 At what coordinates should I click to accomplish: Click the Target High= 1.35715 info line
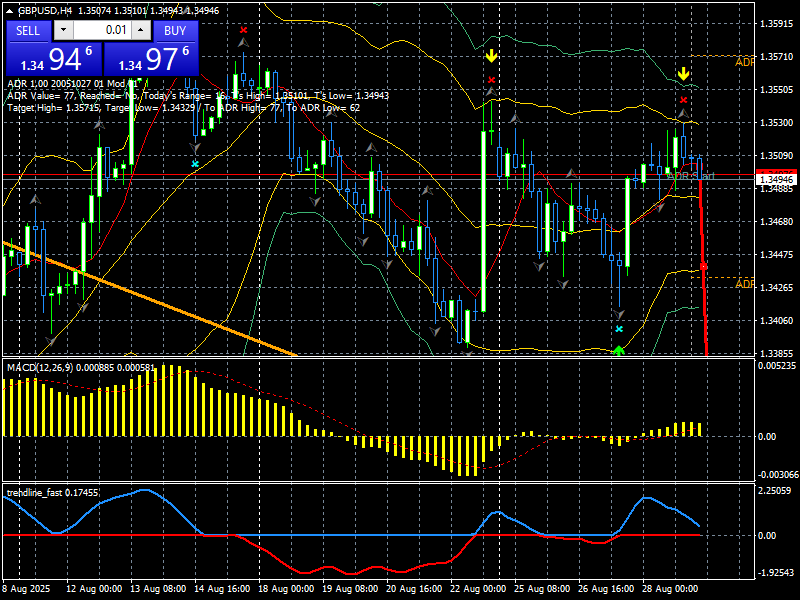click(x=184, y=108)
